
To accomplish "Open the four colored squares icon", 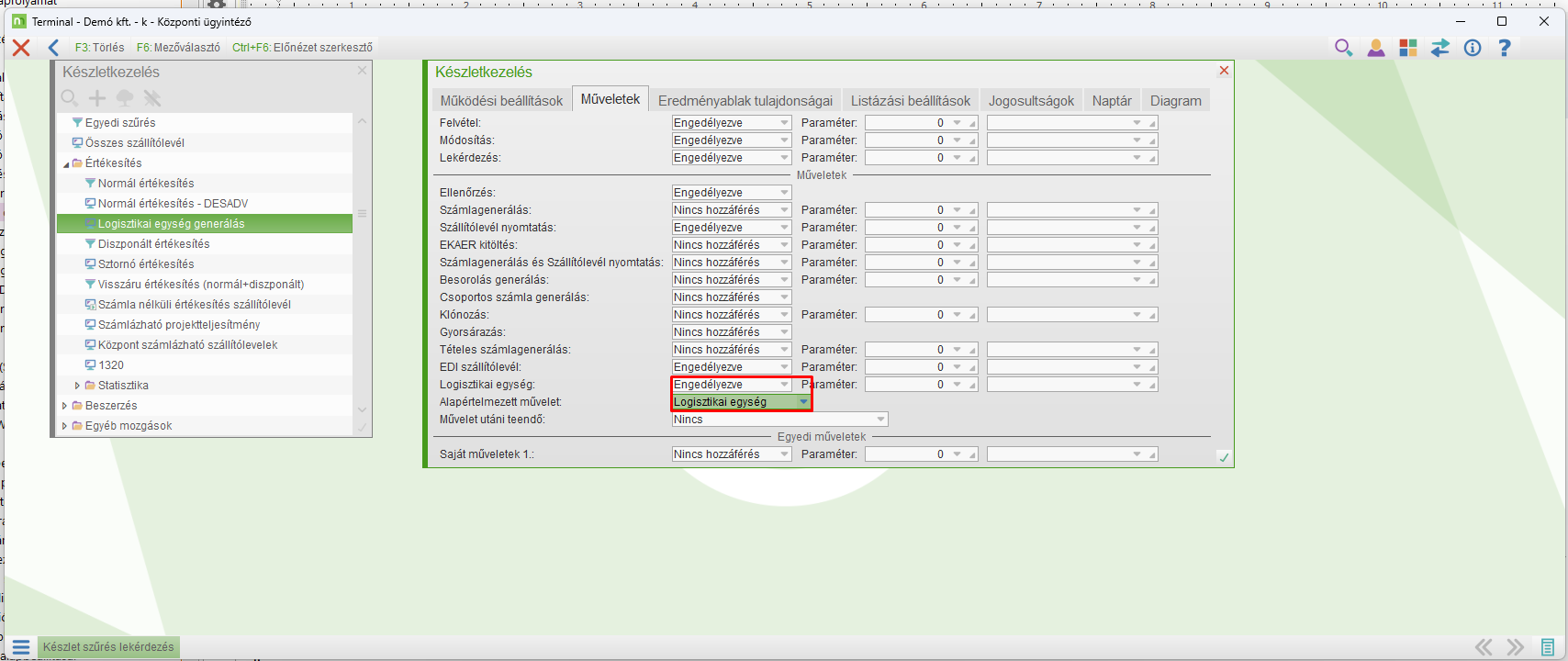I will pyautogui.click(x=1407, y=48).
